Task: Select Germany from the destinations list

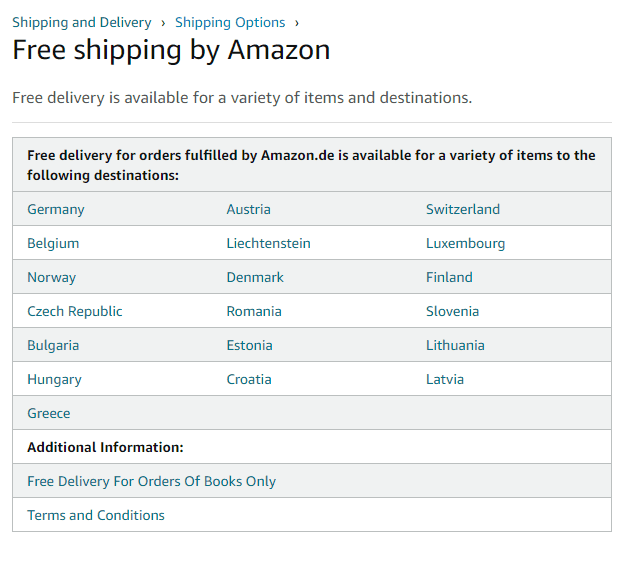Action: pos(56,210)
